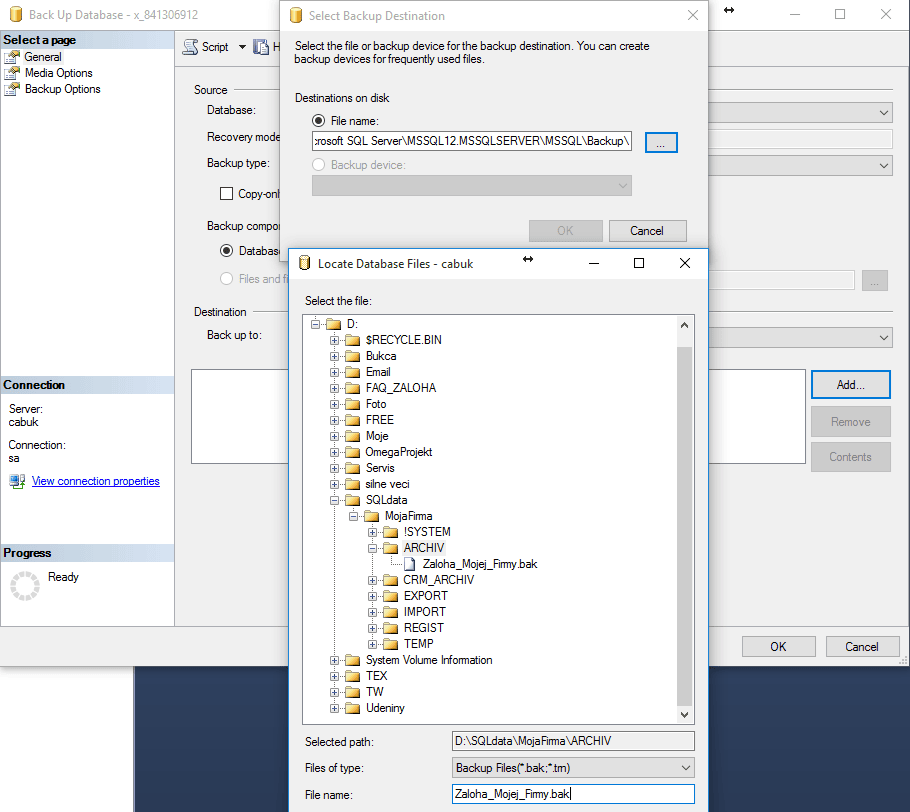Select the General page icon

tap(13, 57)
